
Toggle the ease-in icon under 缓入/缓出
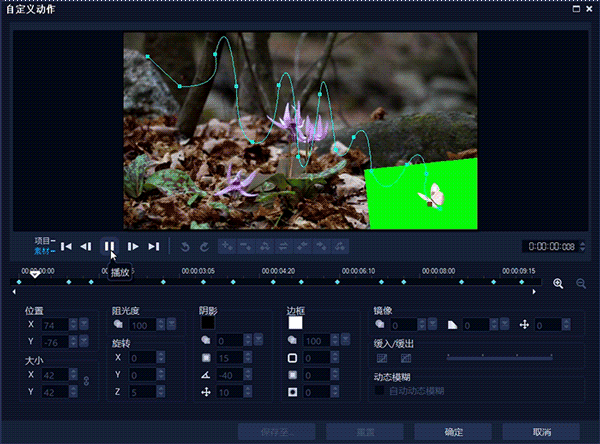382,358
